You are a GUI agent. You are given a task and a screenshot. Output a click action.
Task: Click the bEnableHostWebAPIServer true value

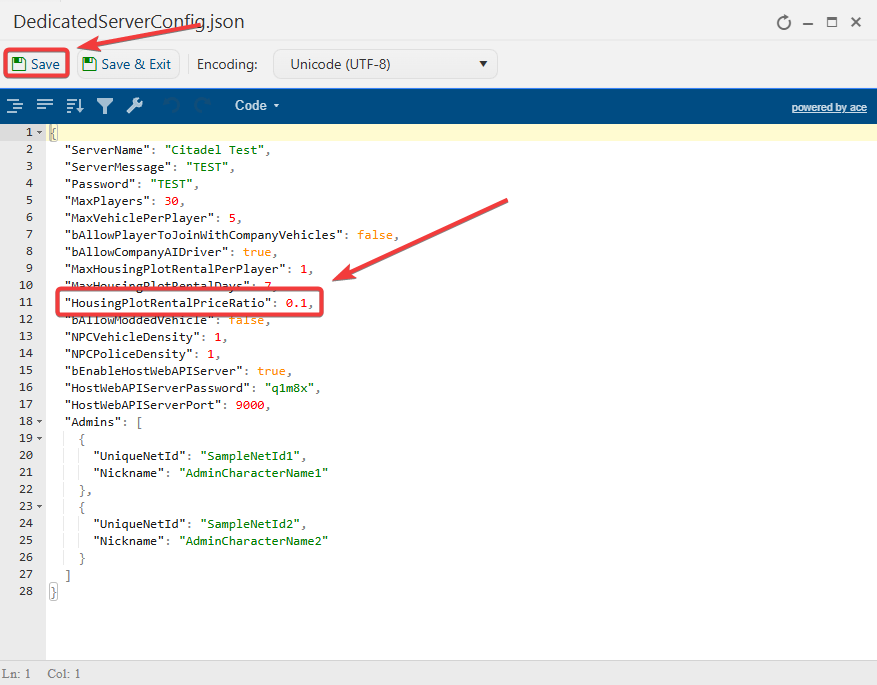click(x=271, y=371)
